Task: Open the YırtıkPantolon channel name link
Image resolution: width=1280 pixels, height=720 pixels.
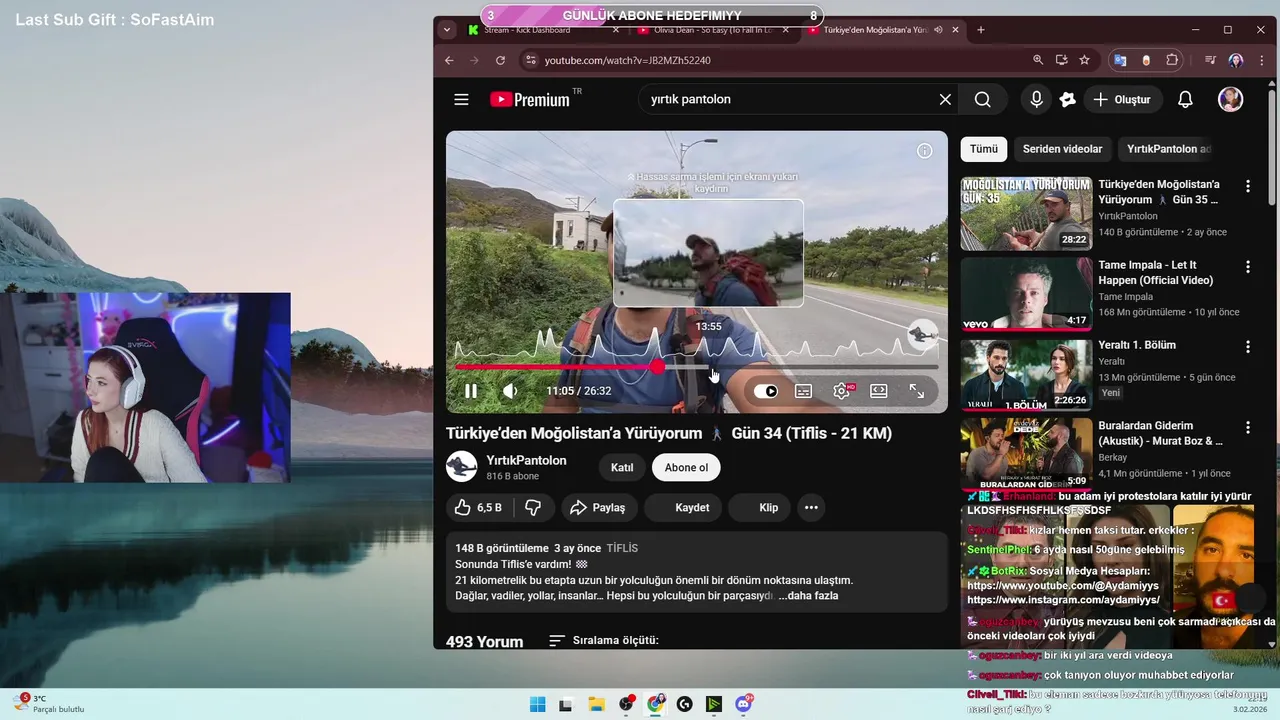Action: pyautogui.click(x=526, y=460)
